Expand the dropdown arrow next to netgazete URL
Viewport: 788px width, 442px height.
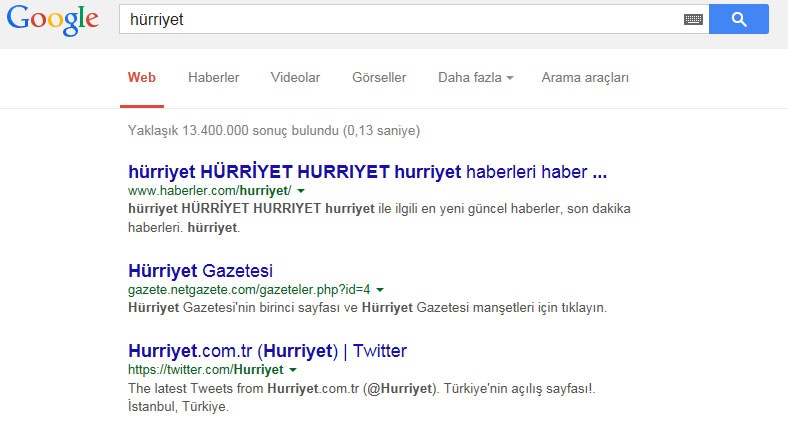(x=380, y=290)
